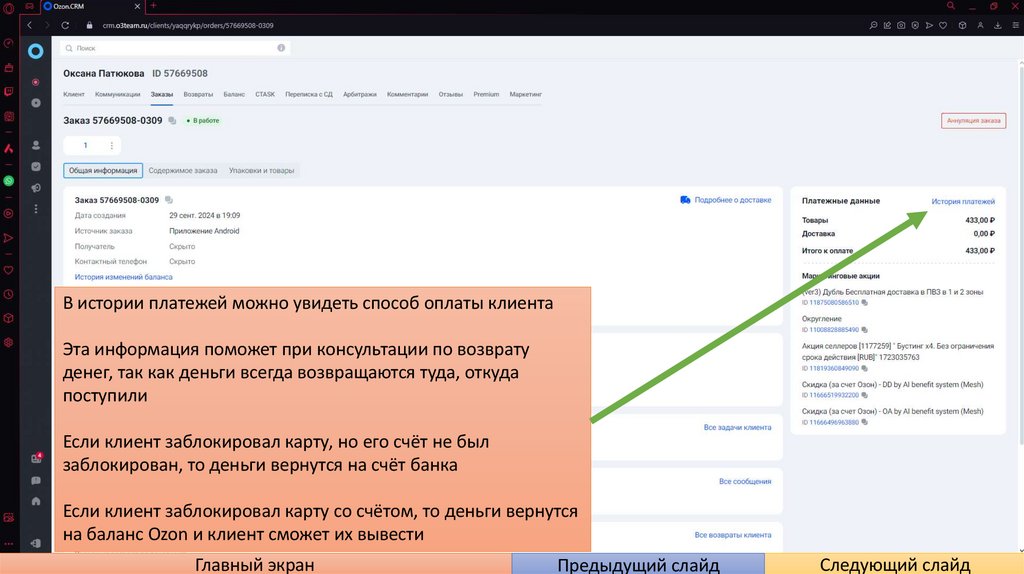Switch to the Комментарии tab
Image resolution: width=1024 pixels, height=574 pixels.
tap(408, 94)
